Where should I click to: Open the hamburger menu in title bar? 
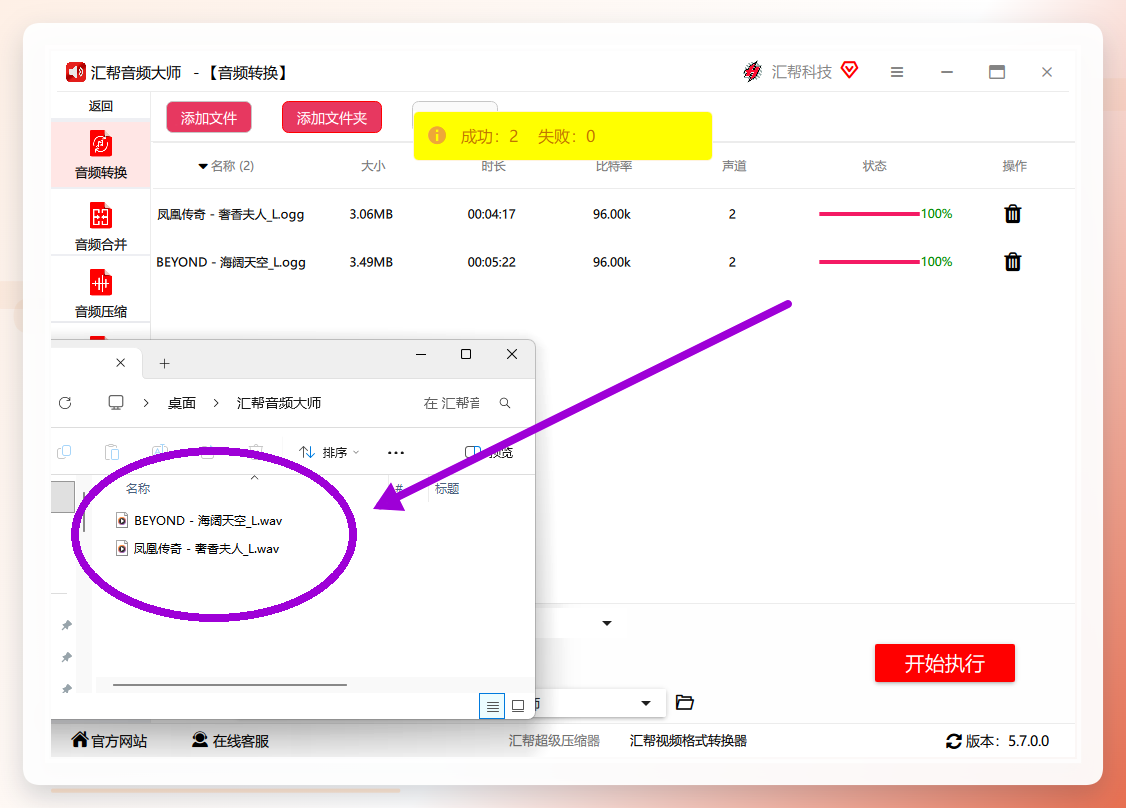pos(897,72)
